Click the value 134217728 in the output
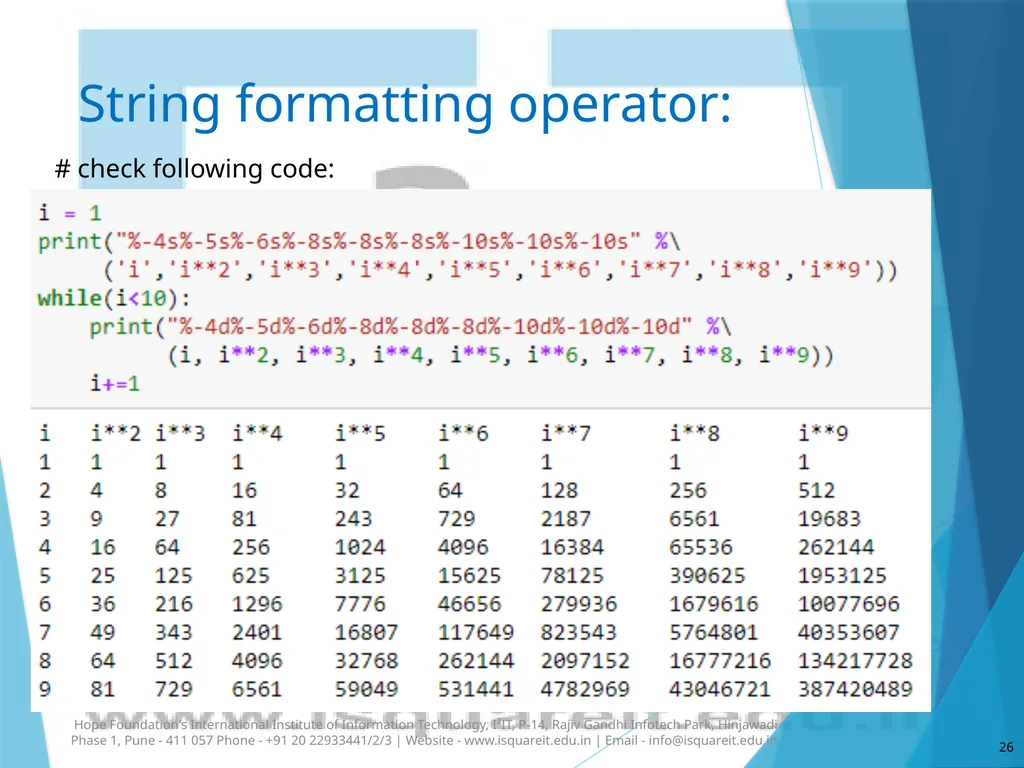Viewport: 1024px width, 768px height. (x=855, y=660)
